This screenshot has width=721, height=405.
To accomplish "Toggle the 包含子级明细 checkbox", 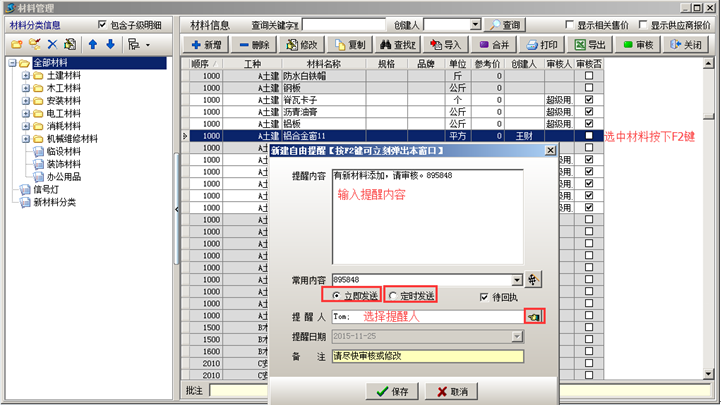I will coord(103,24).
